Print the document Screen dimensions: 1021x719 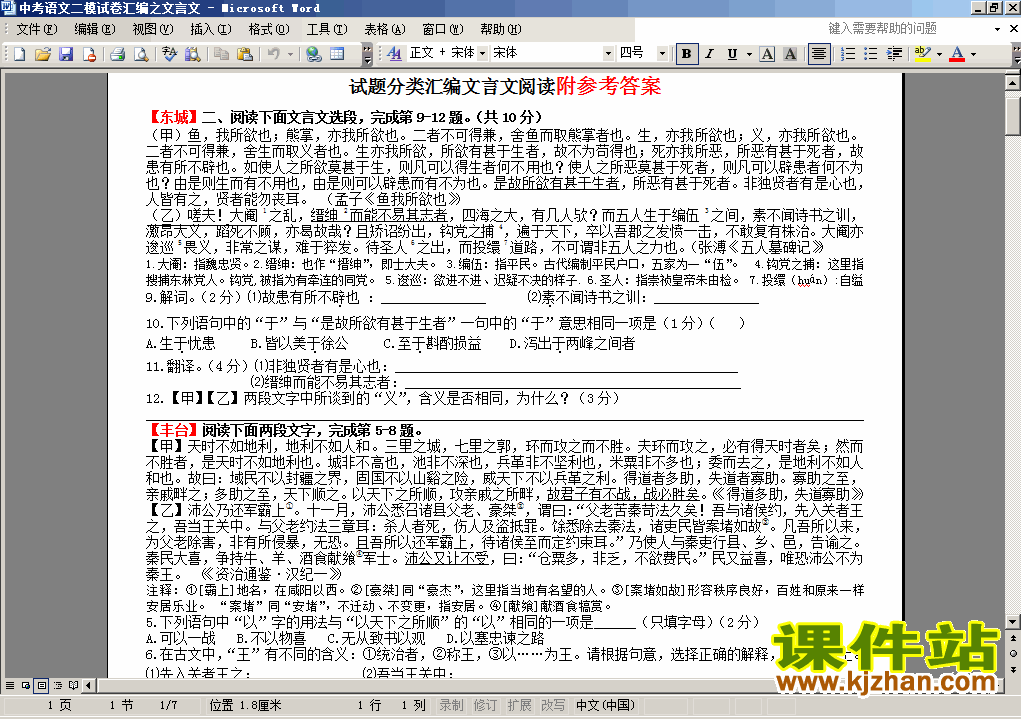118,54
